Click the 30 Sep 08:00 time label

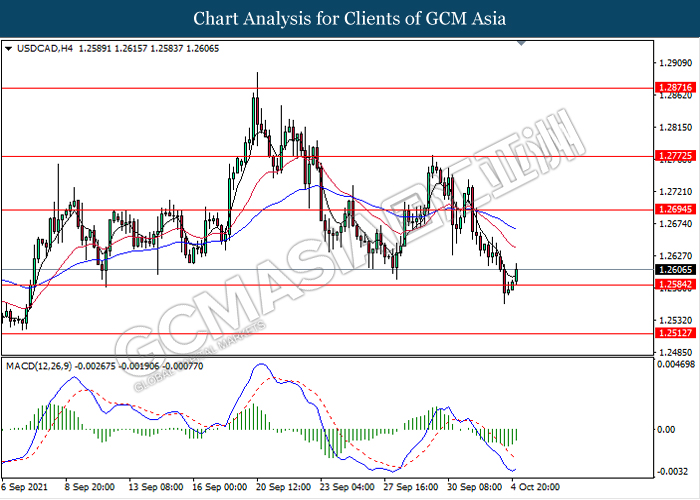click(x=475, y=487)
